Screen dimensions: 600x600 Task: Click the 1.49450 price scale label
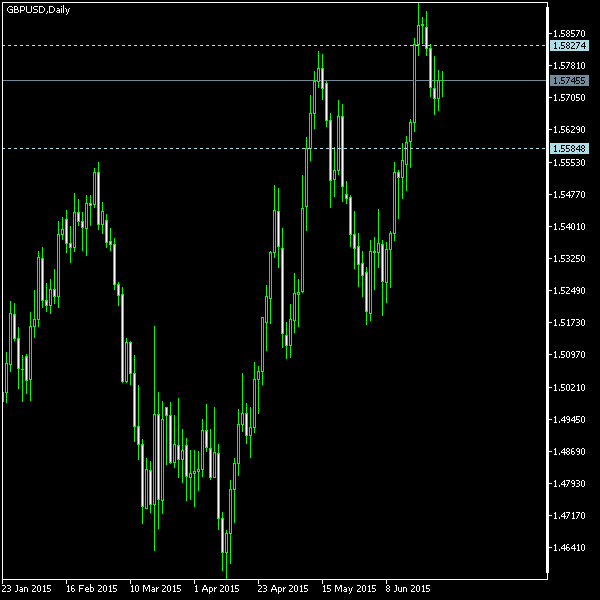click(569, 420)
